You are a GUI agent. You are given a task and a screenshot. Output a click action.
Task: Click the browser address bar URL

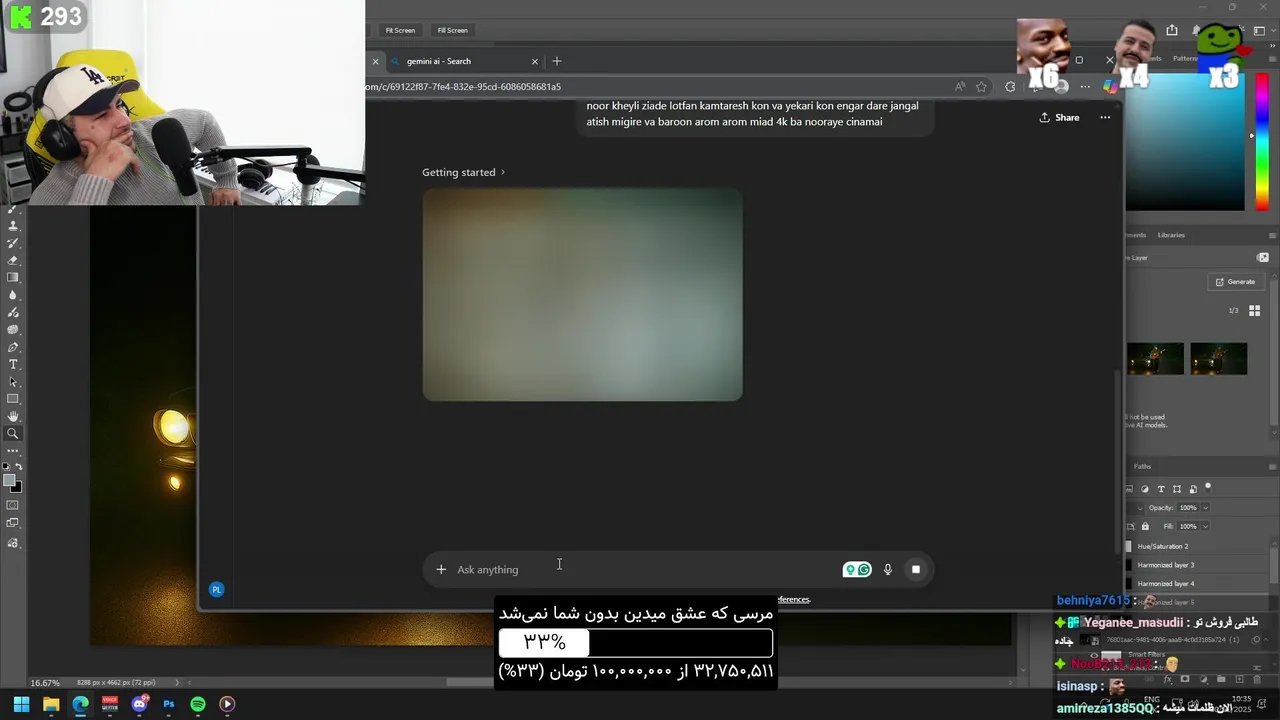point(463,87)
